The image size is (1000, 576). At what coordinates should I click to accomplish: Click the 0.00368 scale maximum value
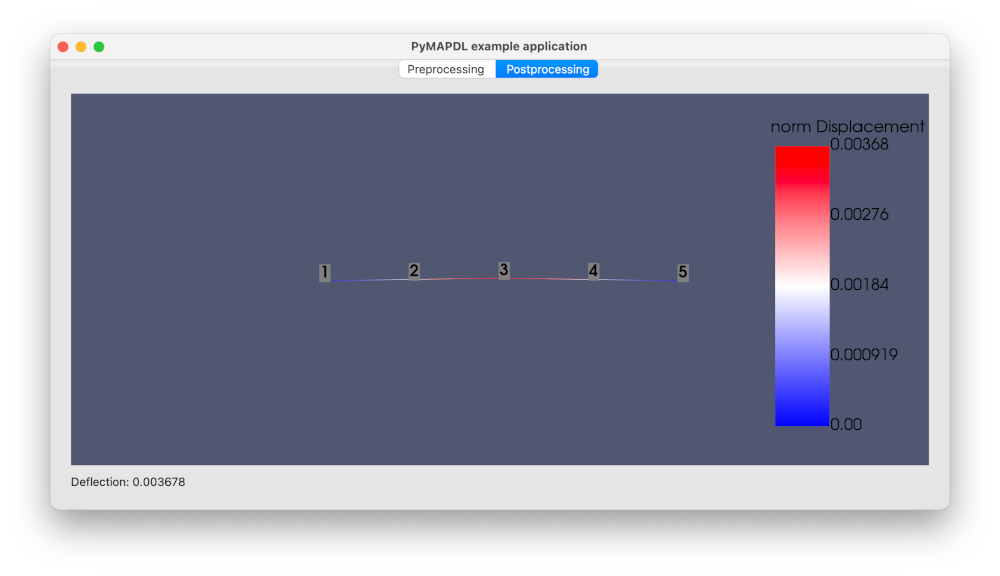tap(859, 144)
